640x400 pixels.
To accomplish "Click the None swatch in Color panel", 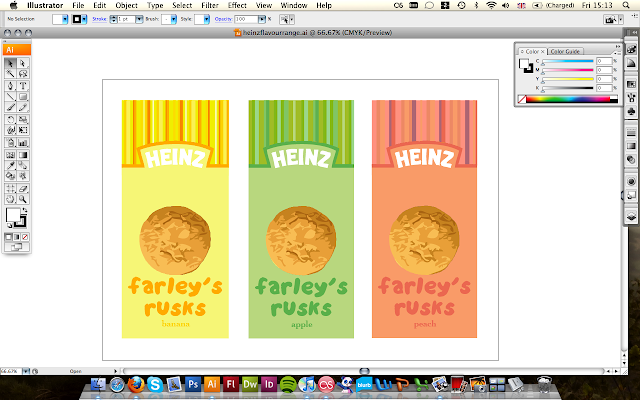I will pos(522,99).
